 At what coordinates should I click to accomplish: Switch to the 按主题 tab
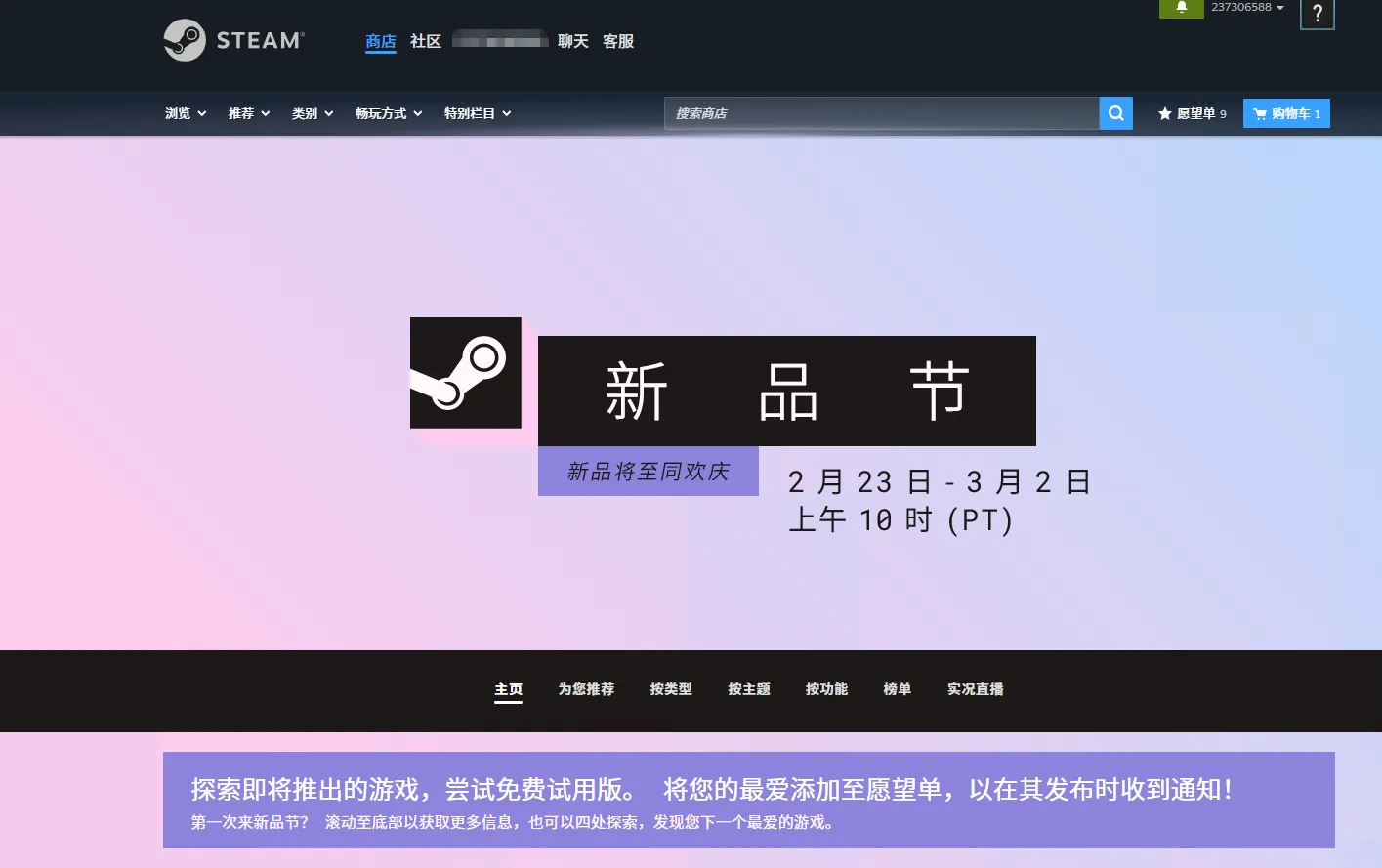(749, 689)
